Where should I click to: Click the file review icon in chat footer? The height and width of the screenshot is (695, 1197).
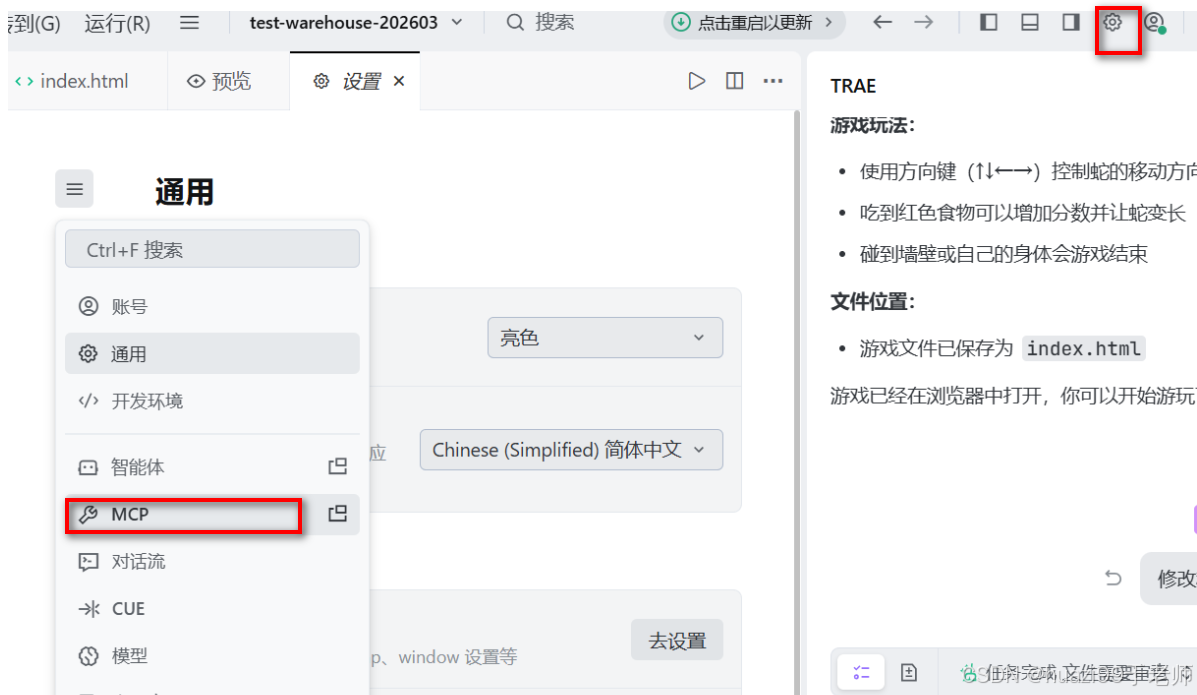pos(908,672)
